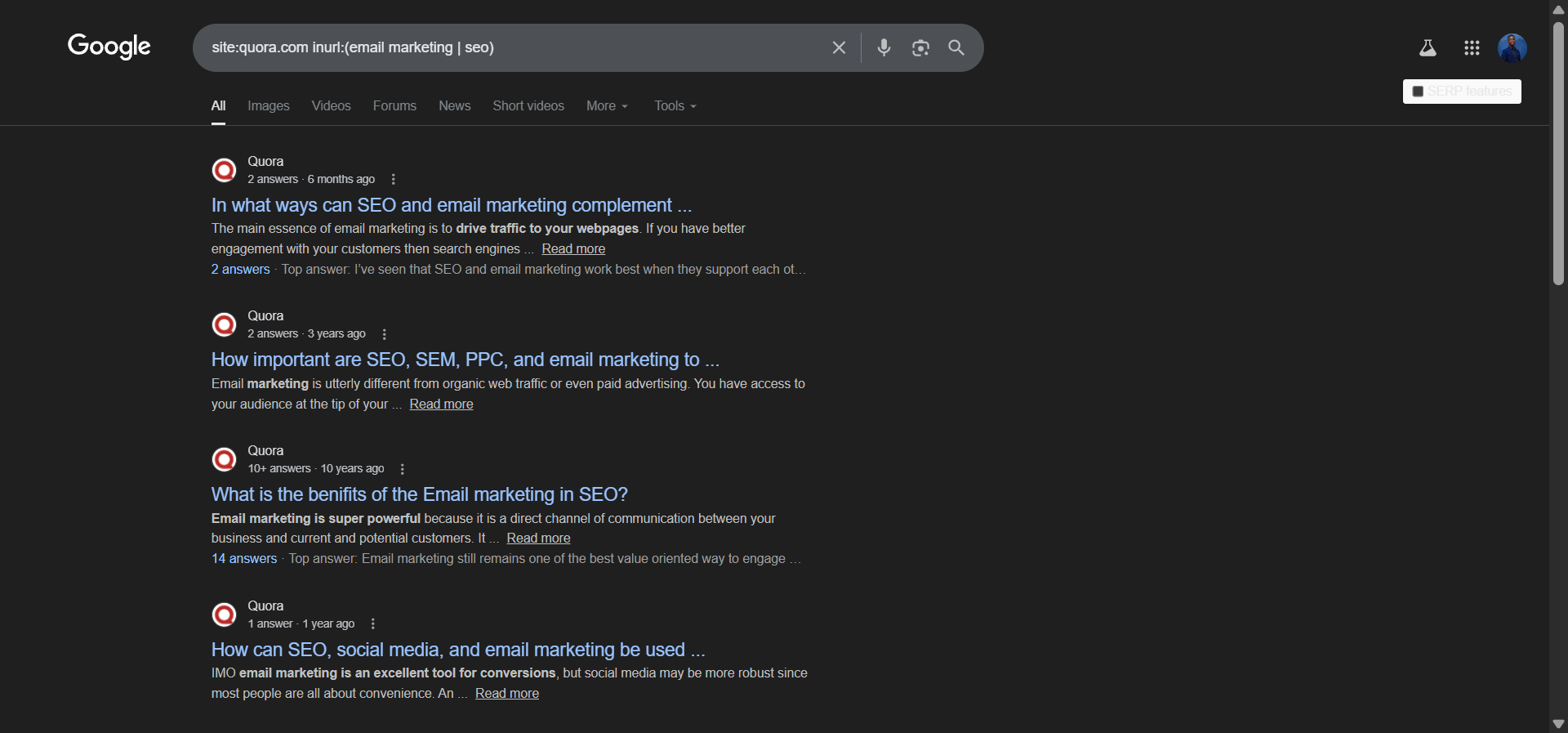This screenshot has width=1568, height=733.
Task: Click the page vertical scrollbar thumb
Action: coord(1558,154)
